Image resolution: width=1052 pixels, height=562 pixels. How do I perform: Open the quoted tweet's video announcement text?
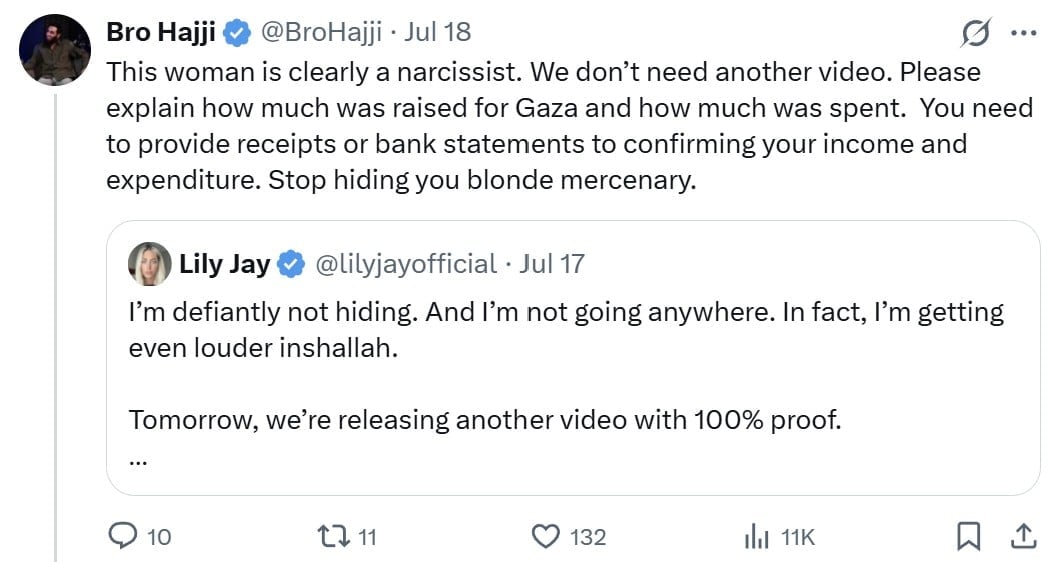click(x=484, y=420)
